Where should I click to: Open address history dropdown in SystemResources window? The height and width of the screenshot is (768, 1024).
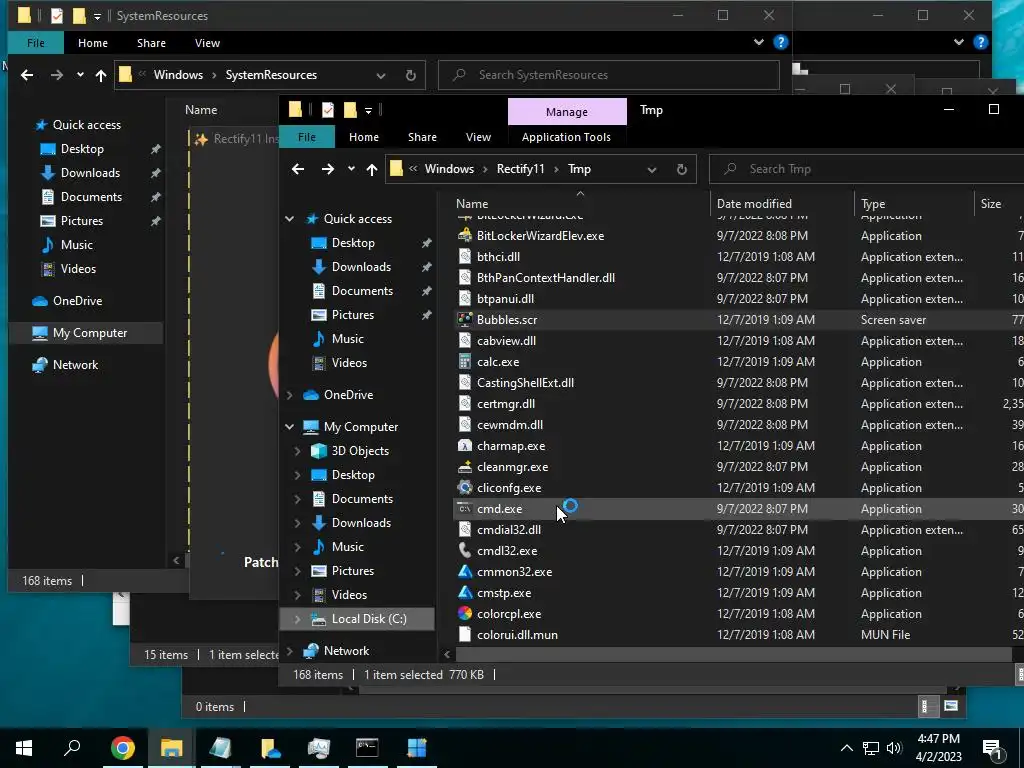pyautogui.click(x=381, y=75)
